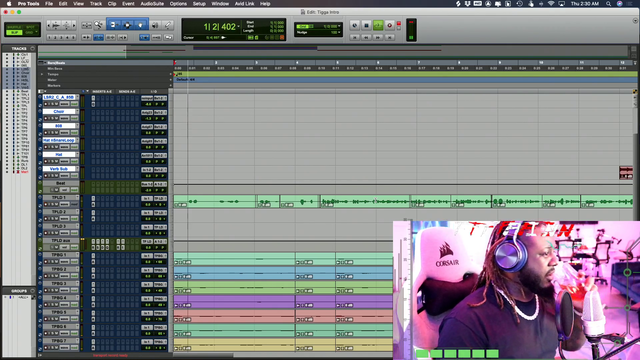
Task: Enable Shuffle edit mode
Action: pos(14,27)
